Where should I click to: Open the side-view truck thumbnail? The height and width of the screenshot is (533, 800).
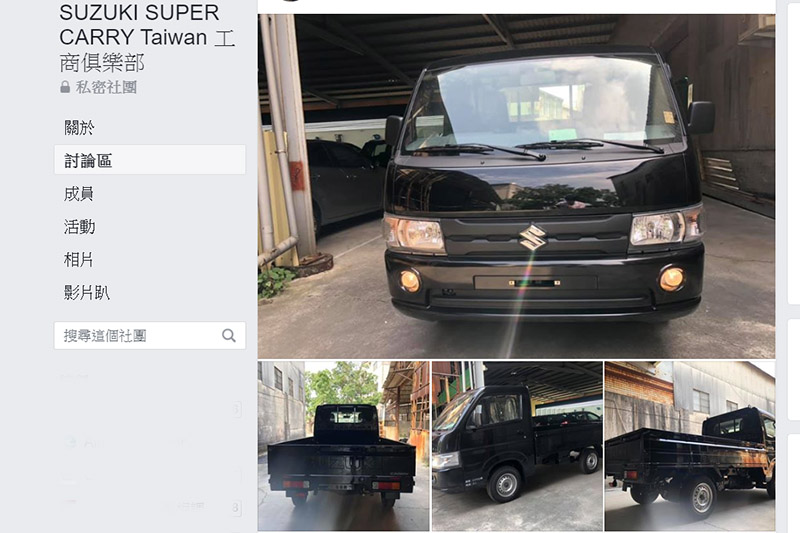tap(517, 446)
